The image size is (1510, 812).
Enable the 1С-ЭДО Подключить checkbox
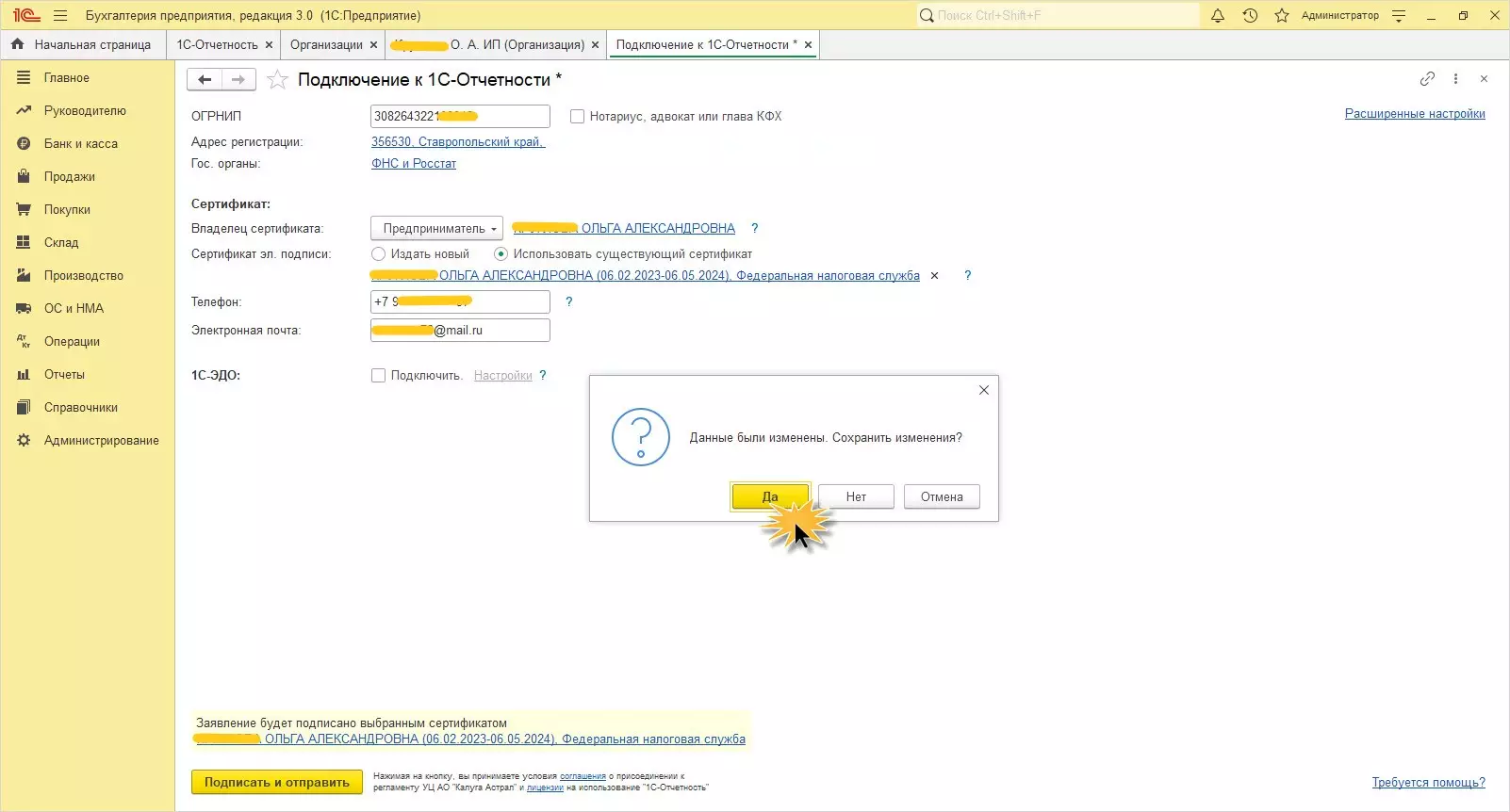(378, 376)
